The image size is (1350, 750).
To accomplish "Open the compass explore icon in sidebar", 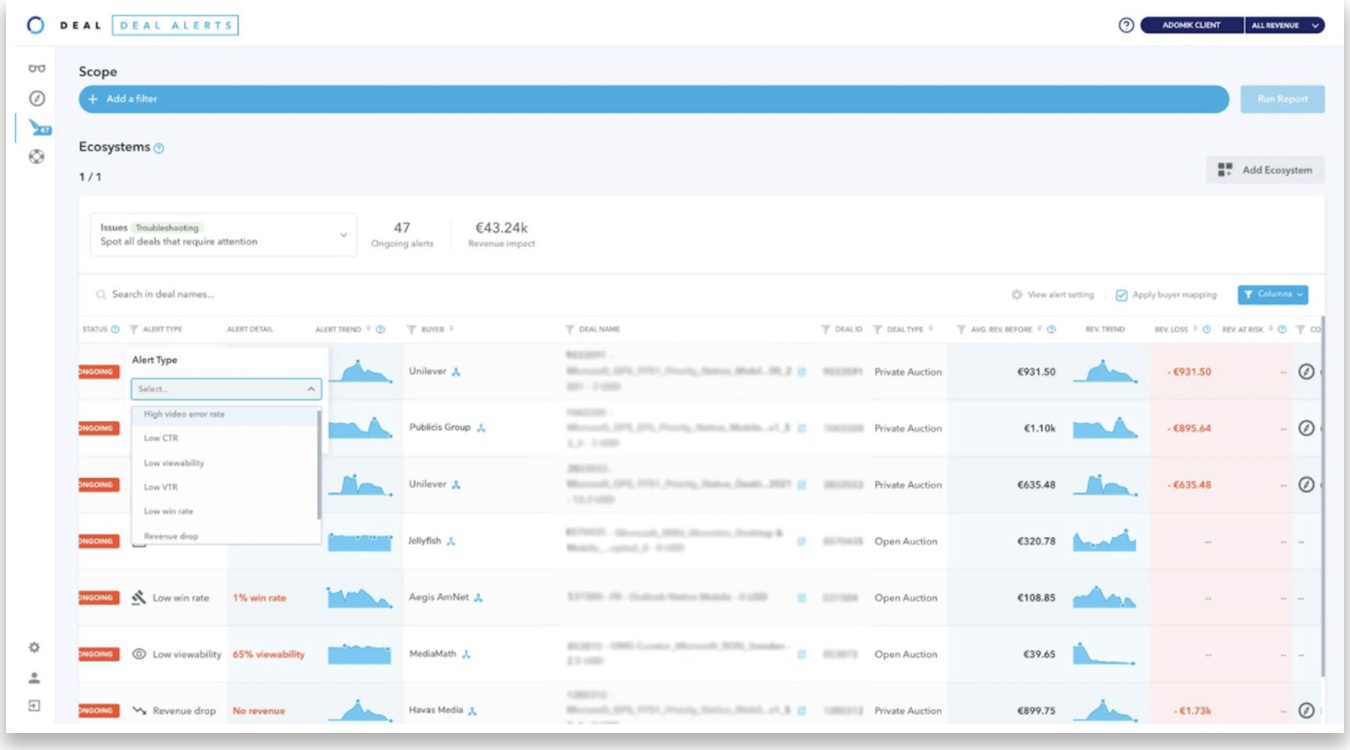I will pos(37,98).
